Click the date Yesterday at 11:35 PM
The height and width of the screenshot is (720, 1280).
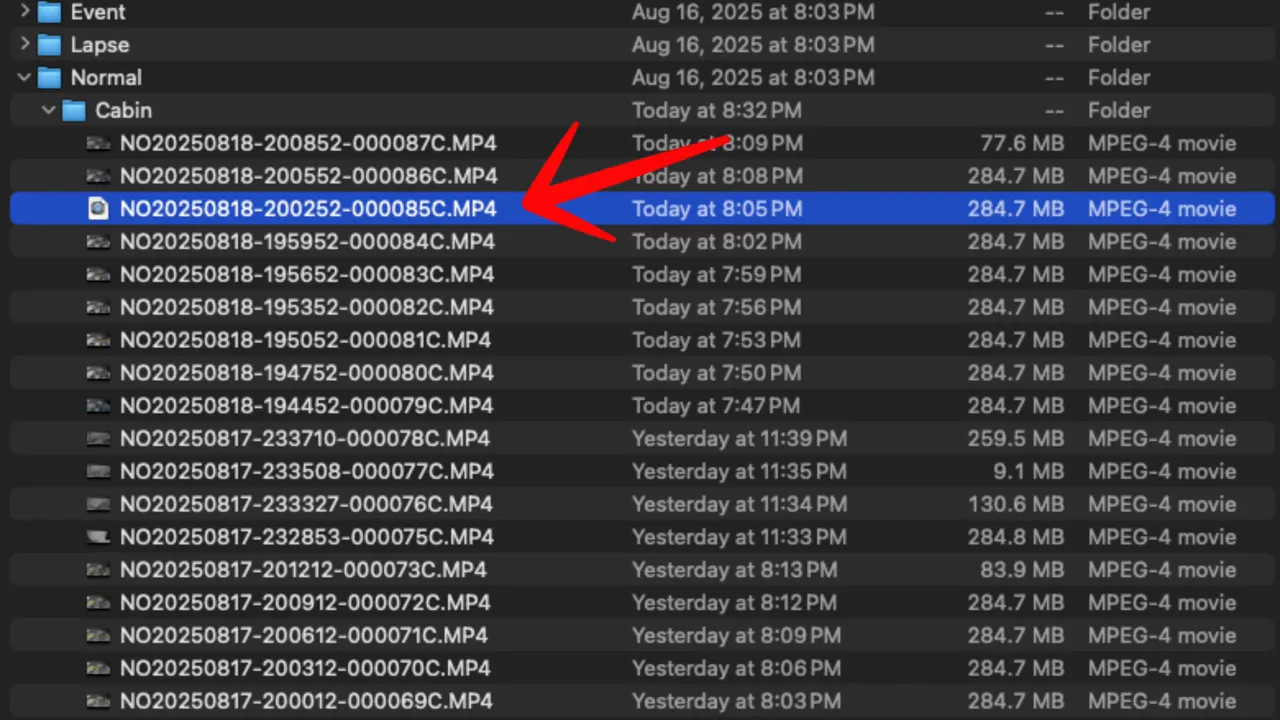tap(739, 471)
